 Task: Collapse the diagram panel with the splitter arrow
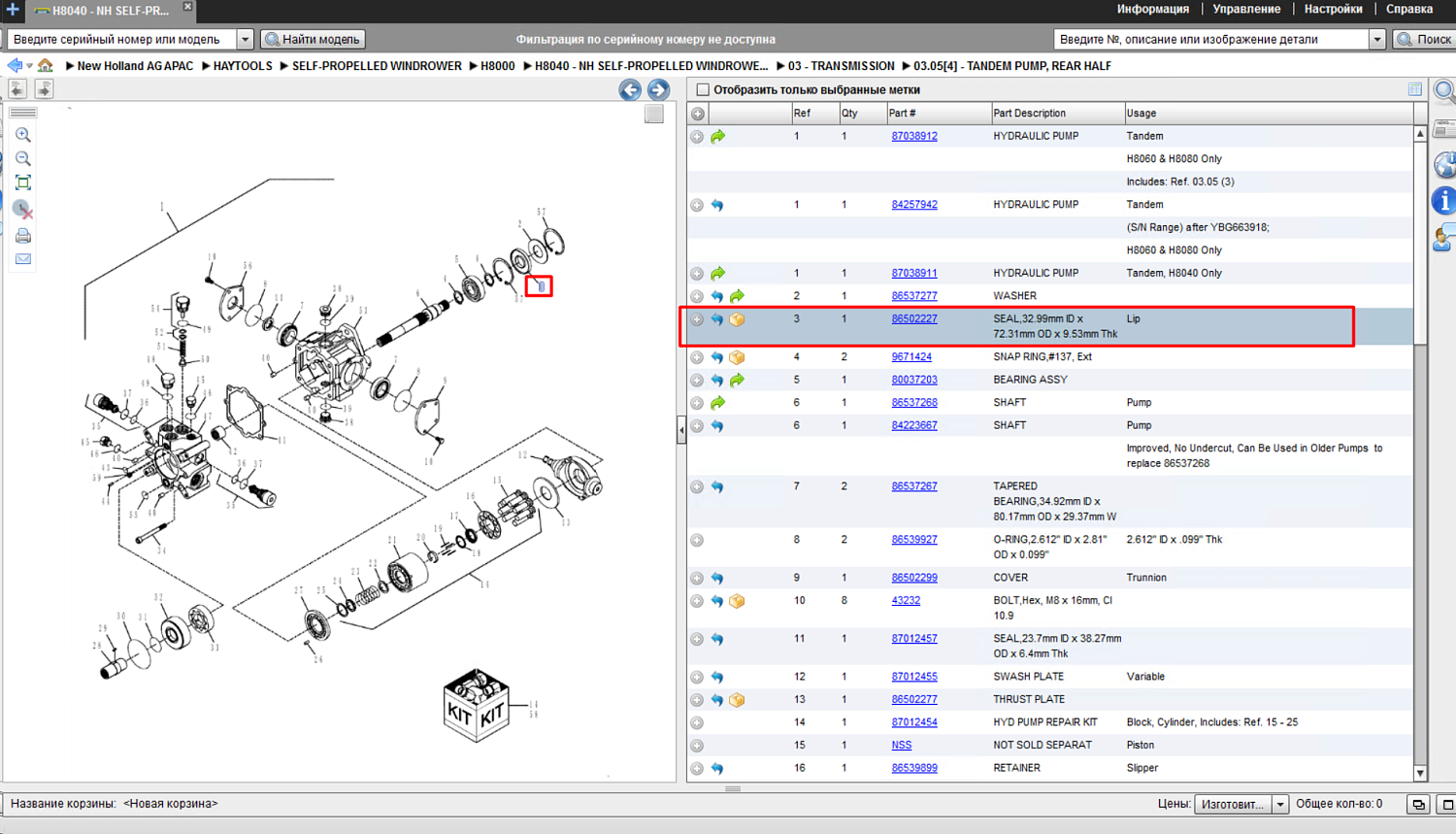[x=681, y=429]
